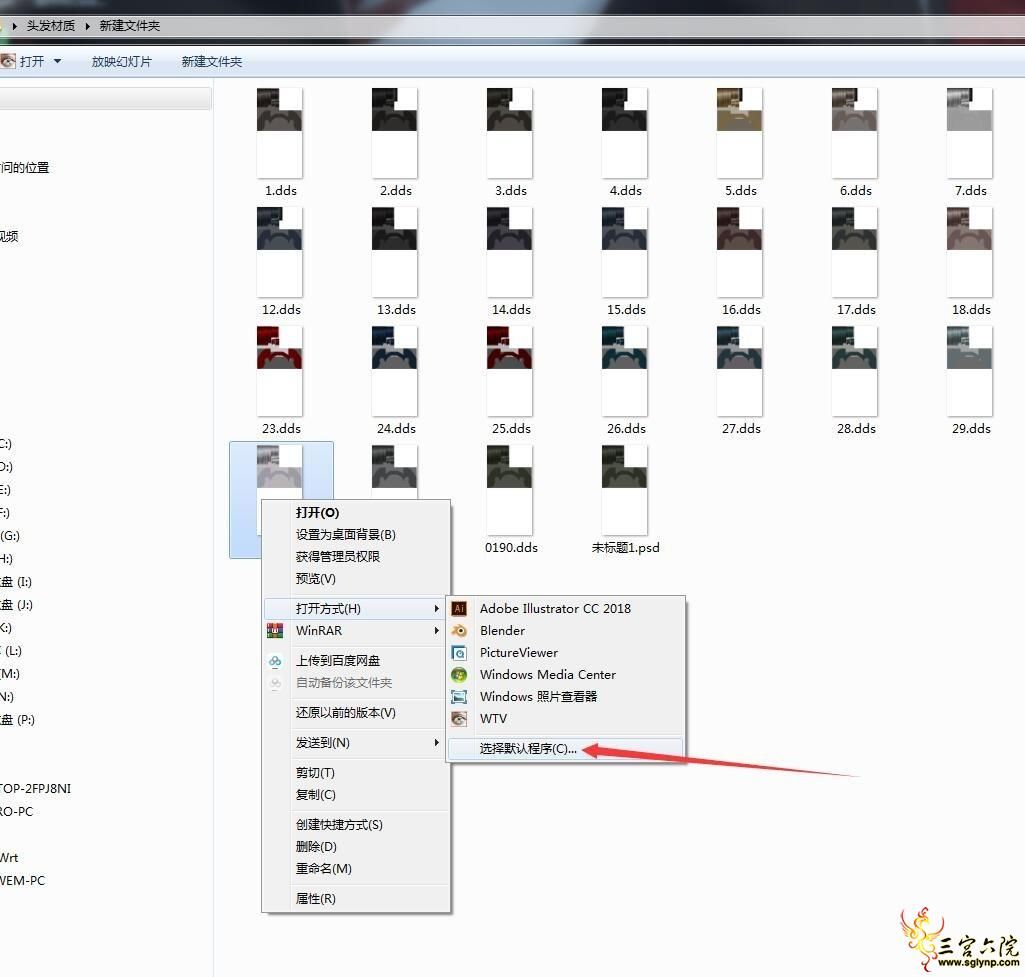Click the 15.dds file name

pos(626,310)
